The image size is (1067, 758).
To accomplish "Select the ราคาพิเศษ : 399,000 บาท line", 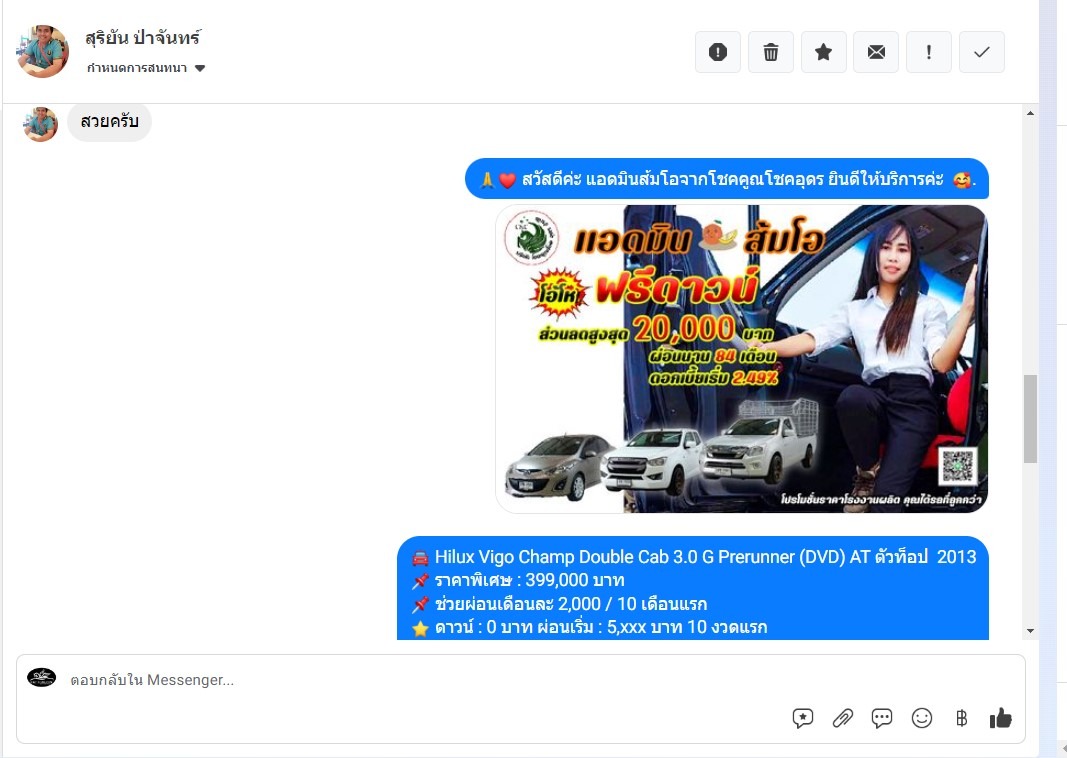I will point(519,580).
